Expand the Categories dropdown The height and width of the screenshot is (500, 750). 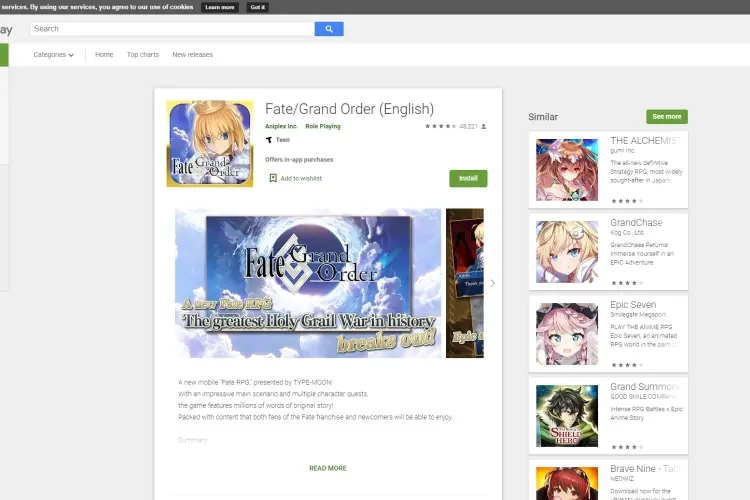click(x=54, y=55)
